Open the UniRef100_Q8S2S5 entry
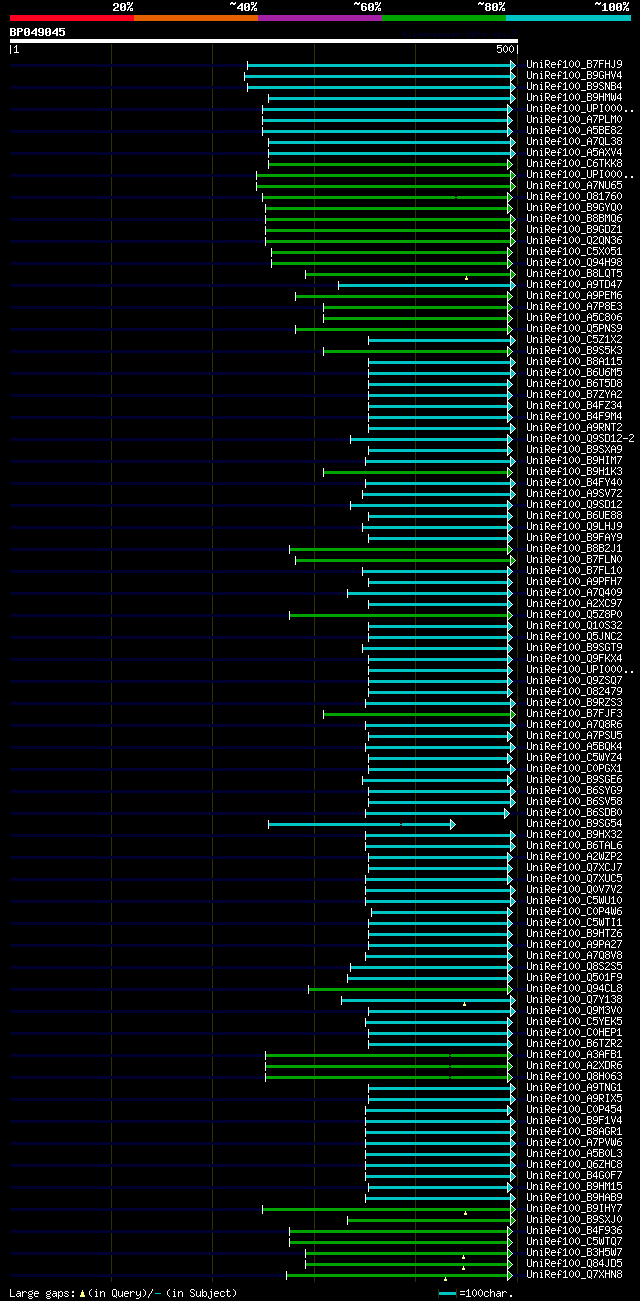 coord(574,966)
